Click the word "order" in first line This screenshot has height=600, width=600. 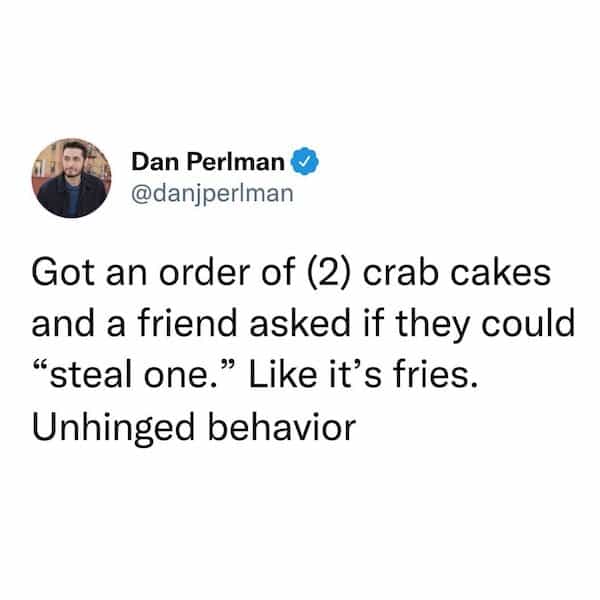205,272
